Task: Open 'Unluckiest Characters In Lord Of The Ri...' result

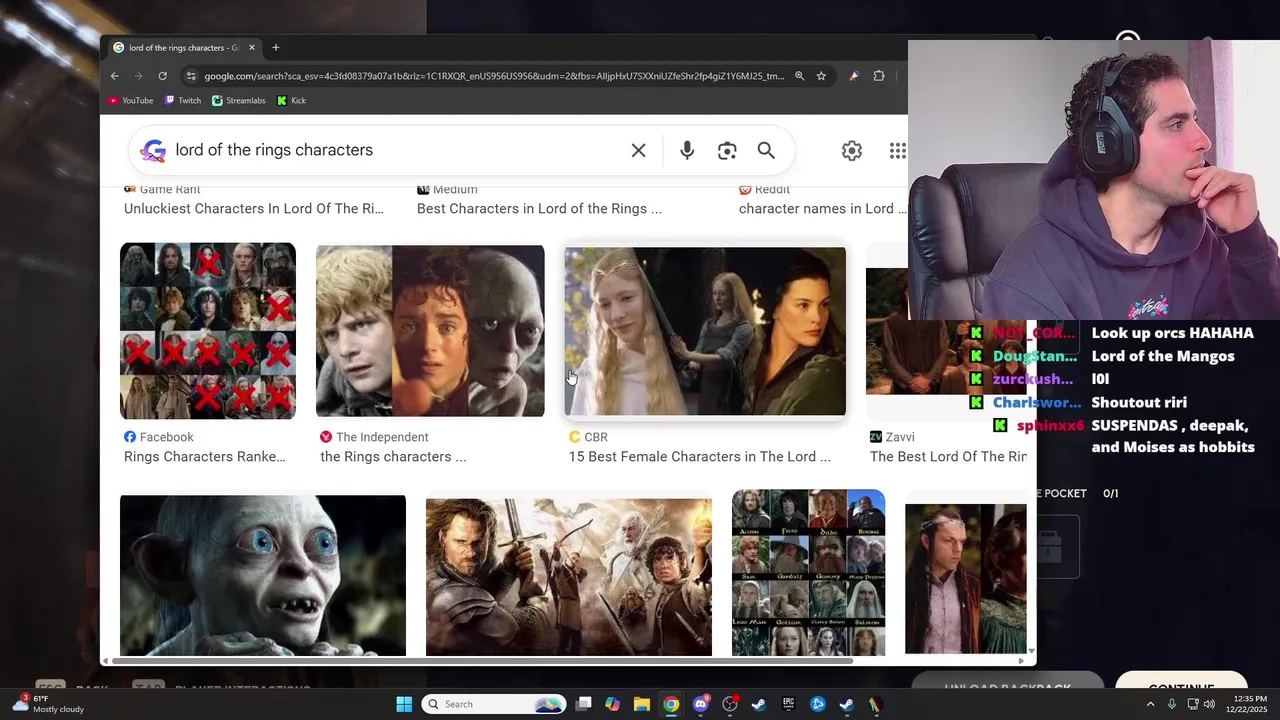Action: 253,209
